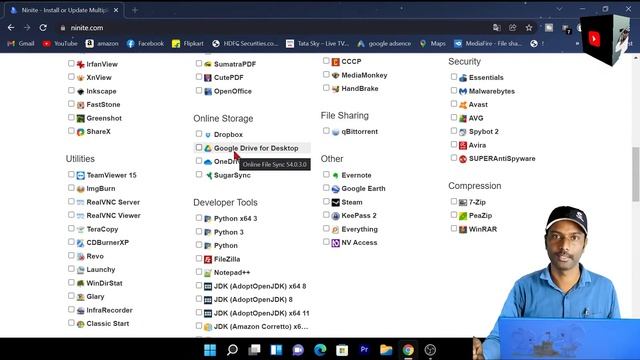
Task: Tick the Revo checkbox
Action: click(x=71, y=256)
